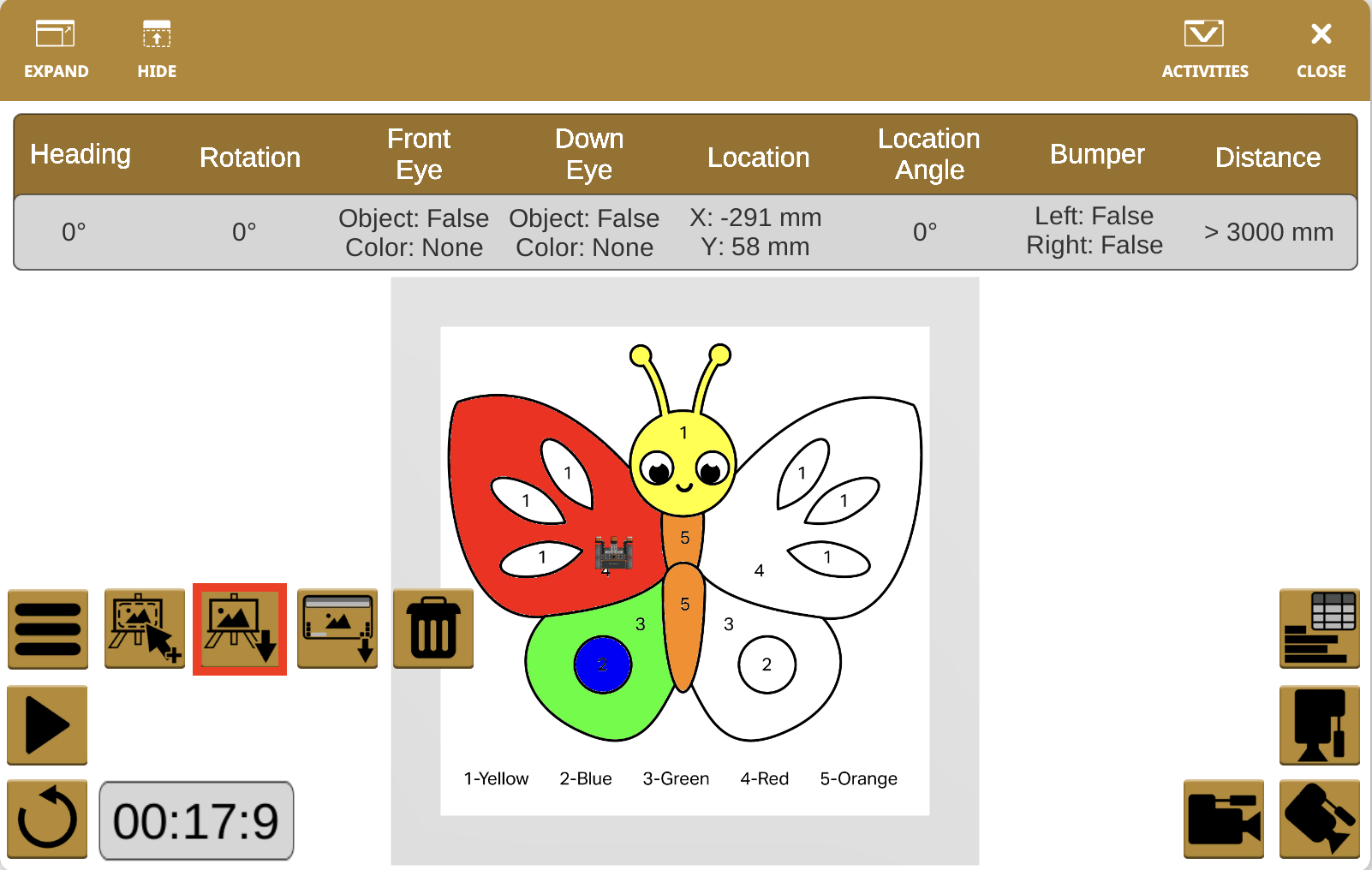Click the highlighted playground art canvas icon
The height and width of the screenshot is (870, 1372).
pyautogui.click(x=240, y=629)
